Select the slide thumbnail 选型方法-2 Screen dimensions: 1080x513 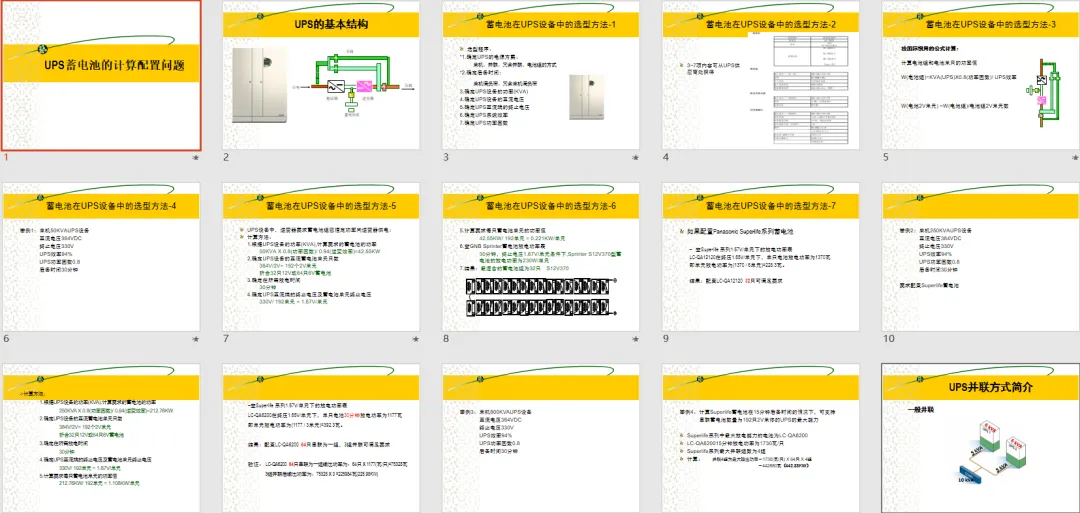pos(761,75)
